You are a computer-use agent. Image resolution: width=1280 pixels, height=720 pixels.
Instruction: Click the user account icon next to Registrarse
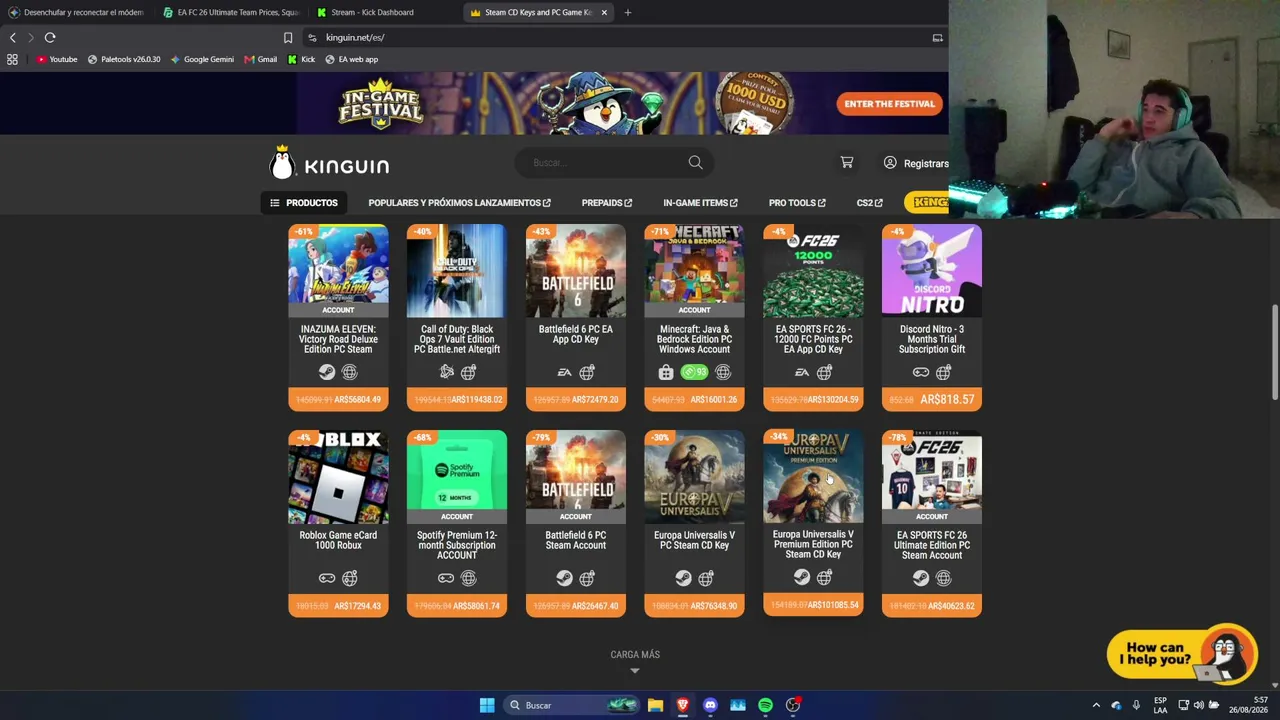[x=890, y=163]
